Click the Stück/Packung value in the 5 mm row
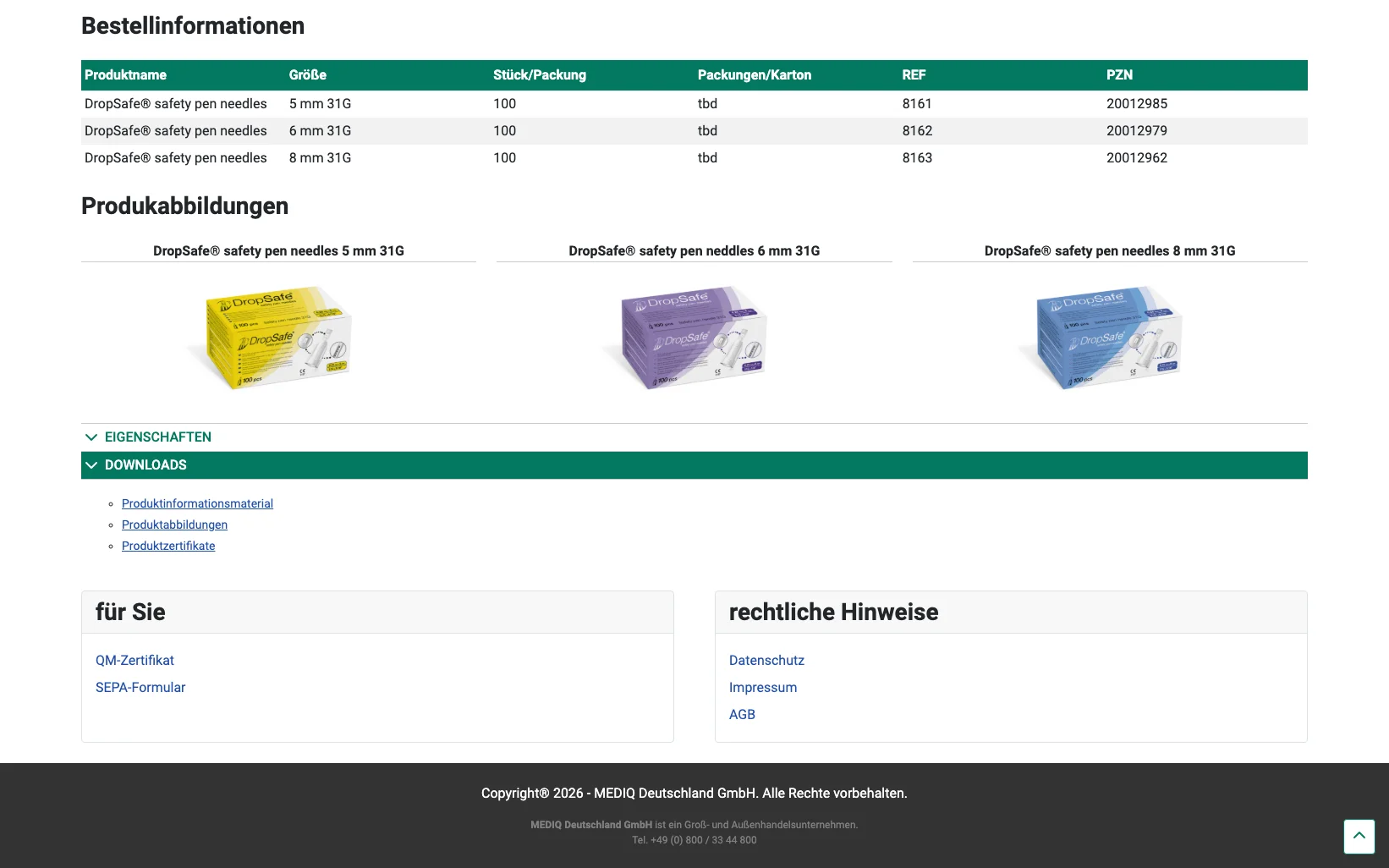The height and width of the screenshot is (868, 1389). (504, 103)
